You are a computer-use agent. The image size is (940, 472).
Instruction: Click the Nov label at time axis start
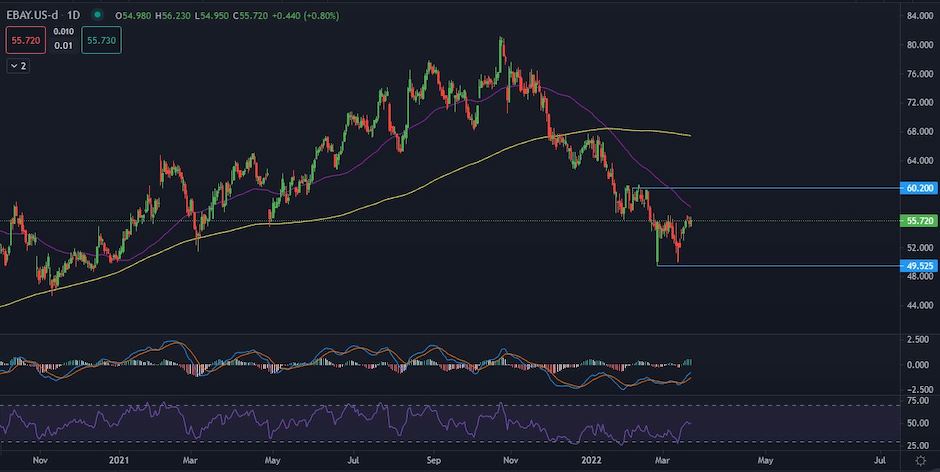pyautogui.click(x=40, y=461)
